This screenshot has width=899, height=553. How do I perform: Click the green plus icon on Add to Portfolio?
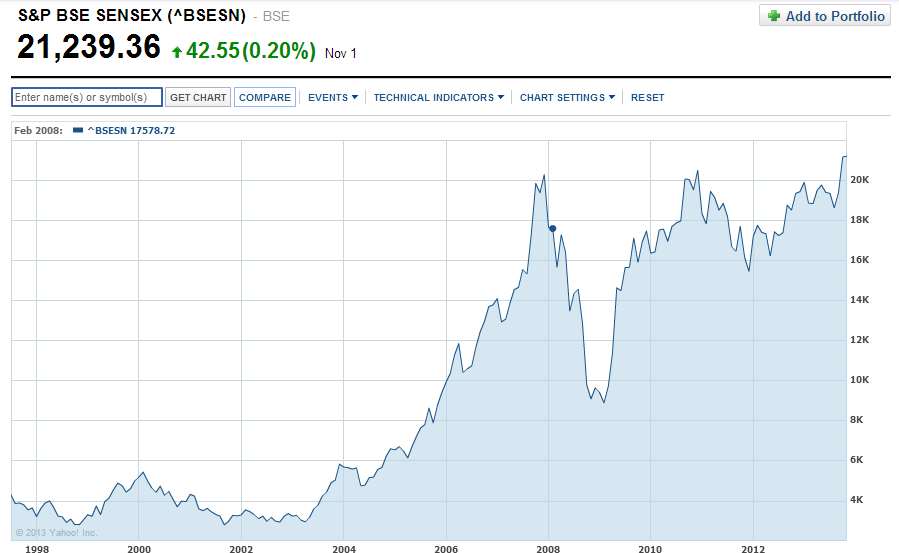click(774, 16)
